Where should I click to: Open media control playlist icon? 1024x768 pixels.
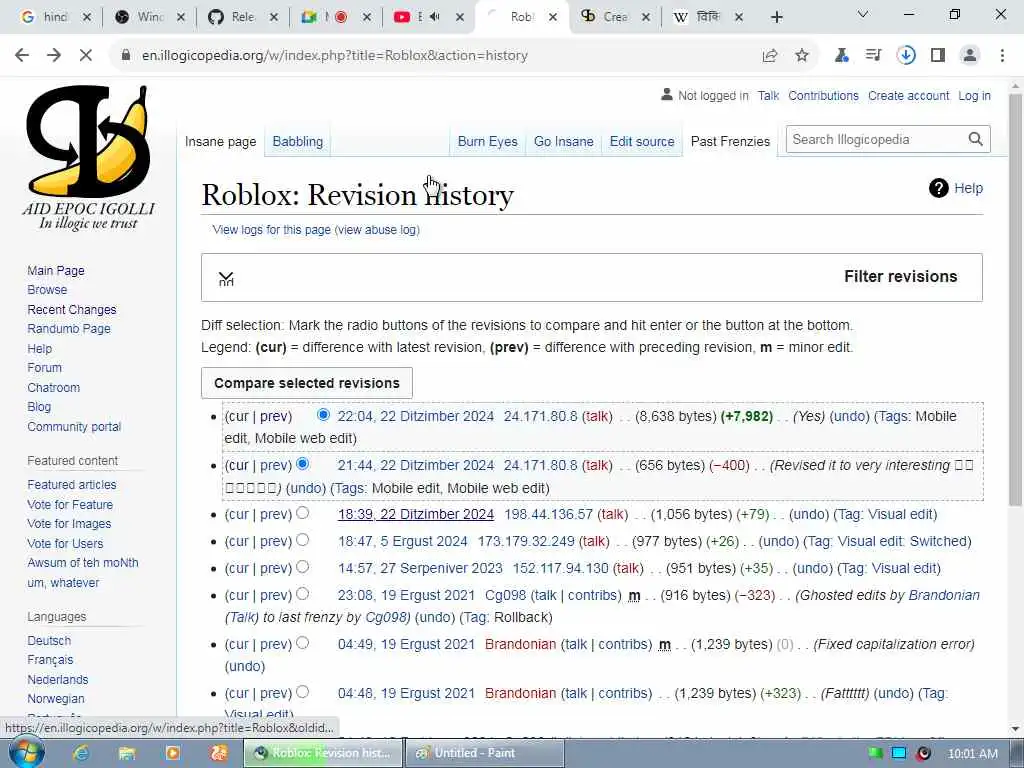873,56
